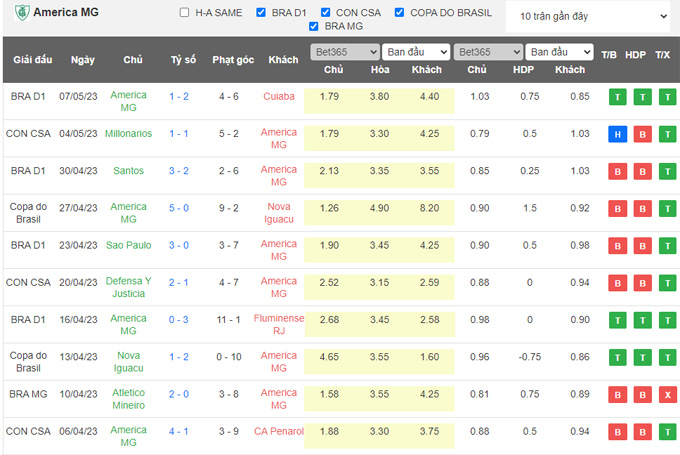Click red B badge in Santos row T/B column
The image size is (680, 455).
tap(617, 171)
